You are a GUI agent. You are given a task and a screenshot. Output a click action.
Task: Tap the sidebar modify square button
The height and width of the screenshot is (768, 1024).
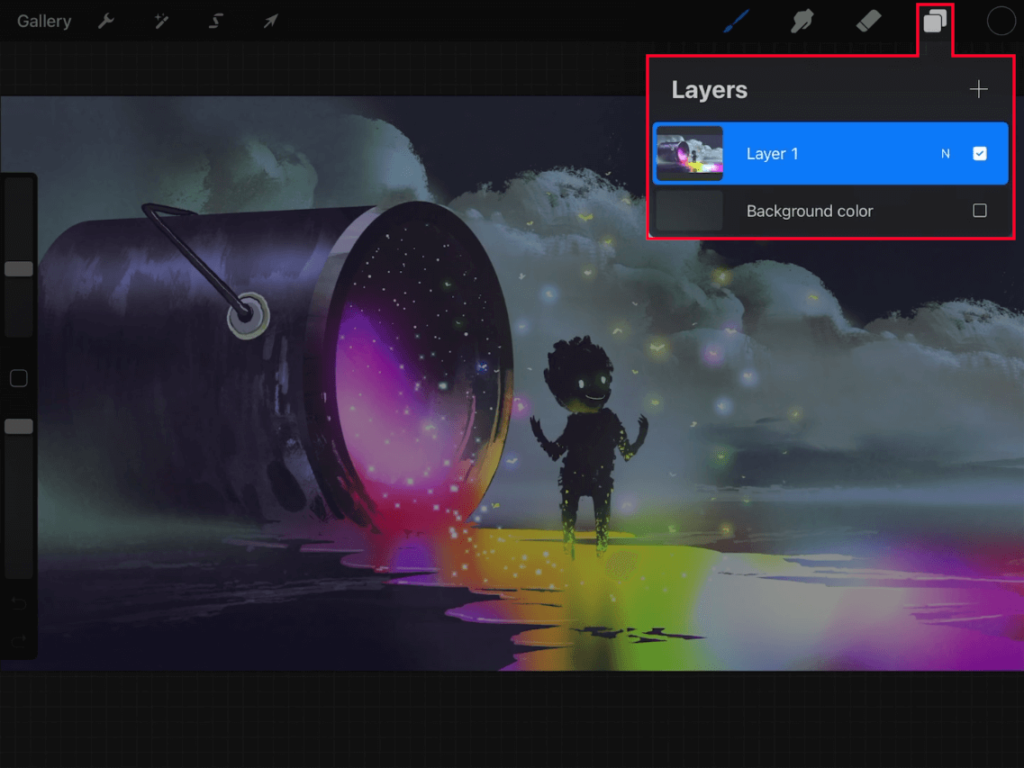17,378
